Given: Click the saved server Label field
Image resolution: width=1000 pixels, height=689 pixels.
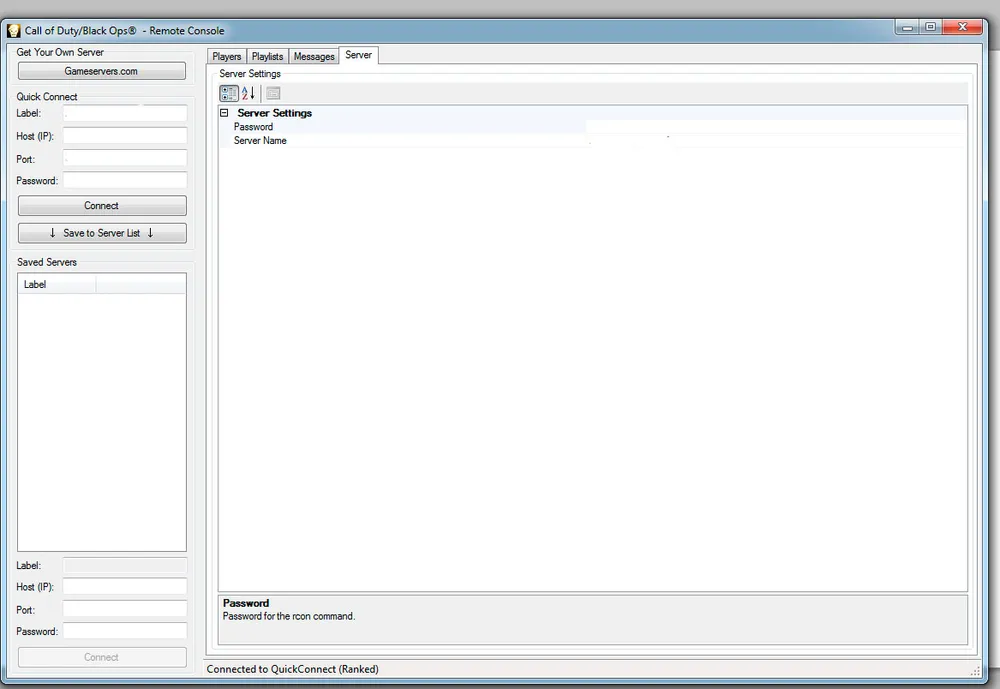Looking at the screenshot, I should click(x=125, y=565).
